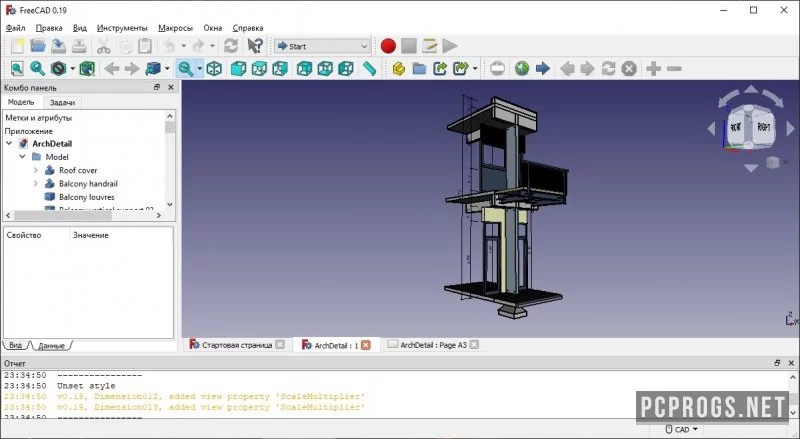Select the Roof cover tree item
800x439 pixels.
pos(78,170)
